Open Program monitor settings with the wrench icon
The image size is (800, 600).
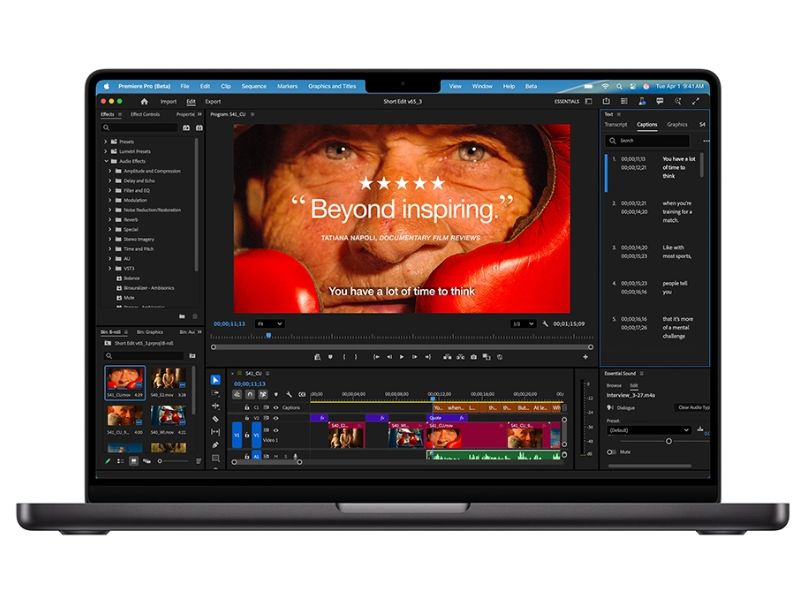coord(547,324)
